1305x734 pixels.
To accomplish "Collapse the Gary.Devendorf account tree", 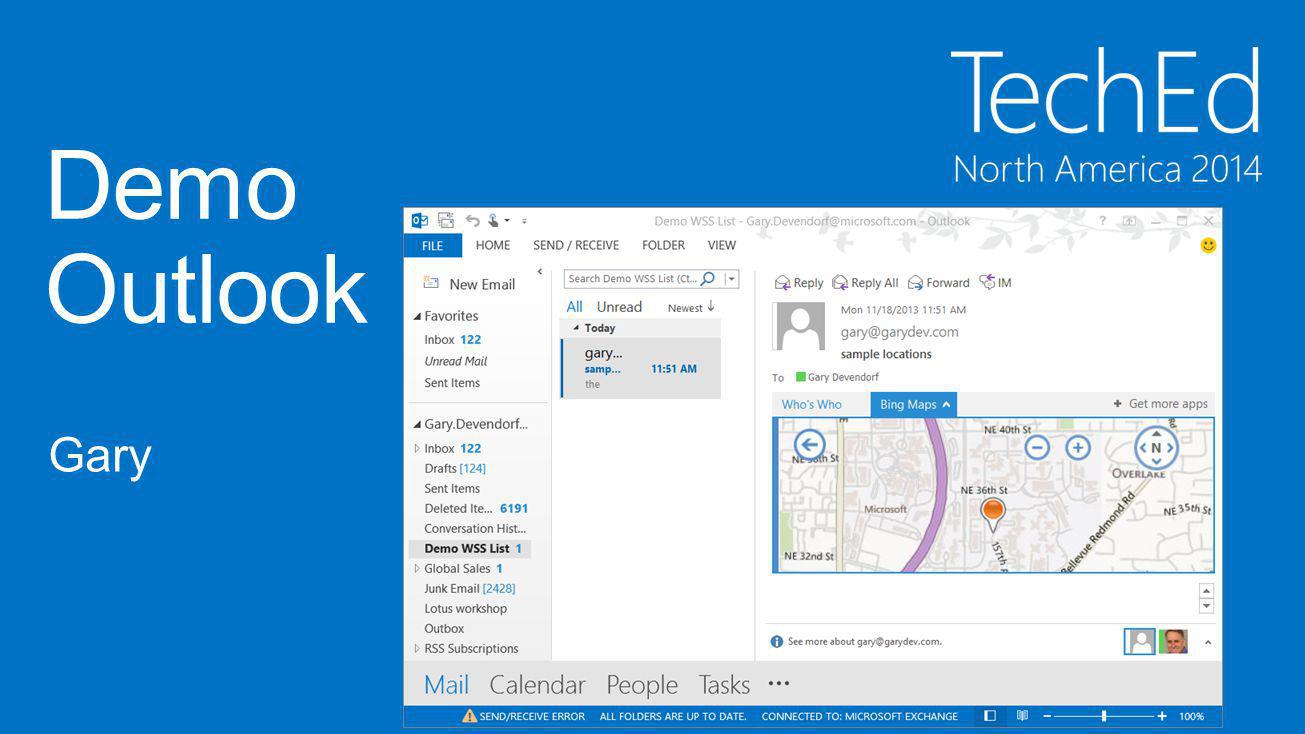I will [418, 424].
